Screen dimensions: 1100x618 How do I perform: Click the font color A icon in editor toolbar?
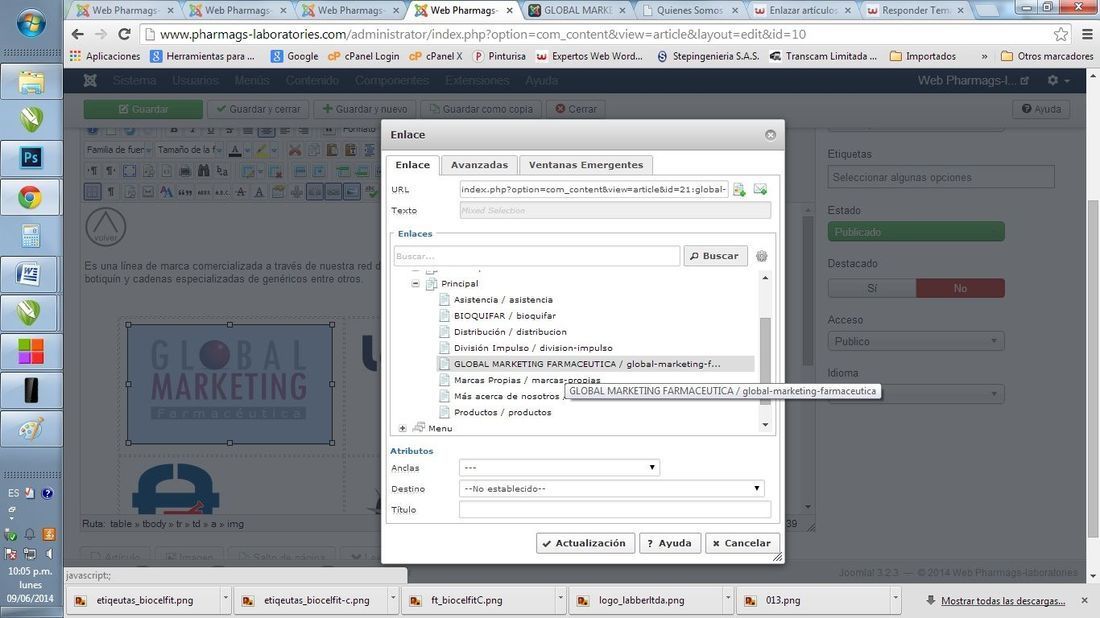tap(234, 149)
